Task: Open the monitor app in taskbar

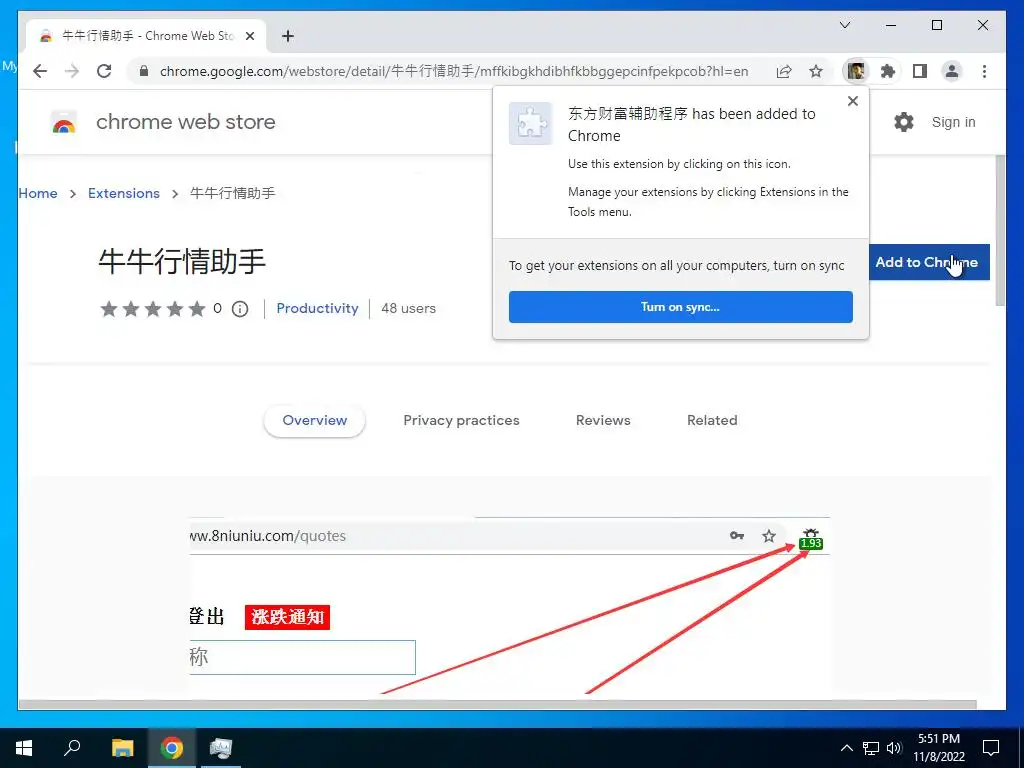Action: tap(221, 748)
